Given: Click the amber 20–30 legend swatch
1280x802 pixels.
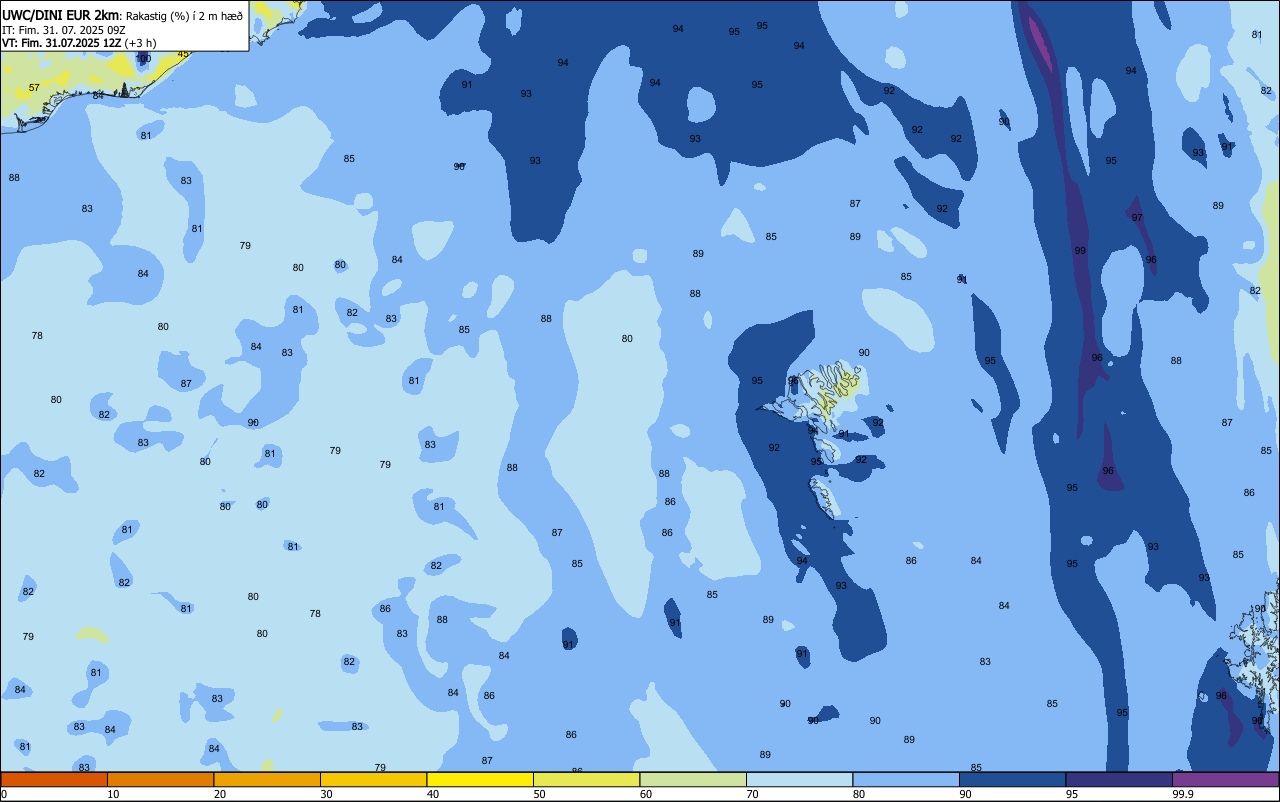Looking at the screenshot, I should point(267,779).
